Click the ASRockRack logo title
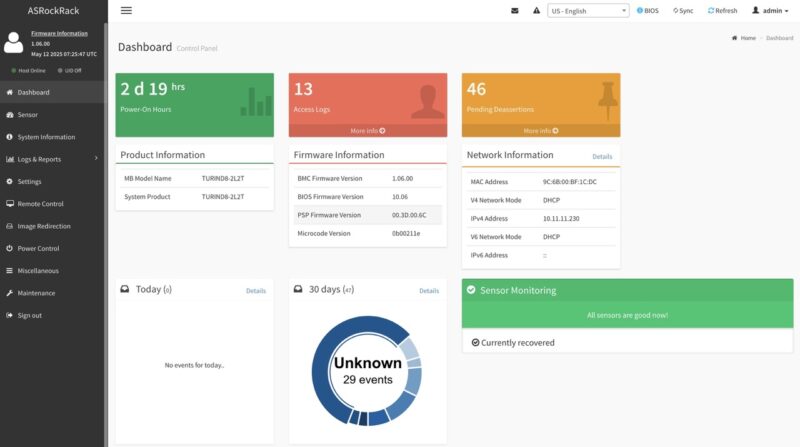Screen dimensions: 800x447 click(x=53, y=11)
